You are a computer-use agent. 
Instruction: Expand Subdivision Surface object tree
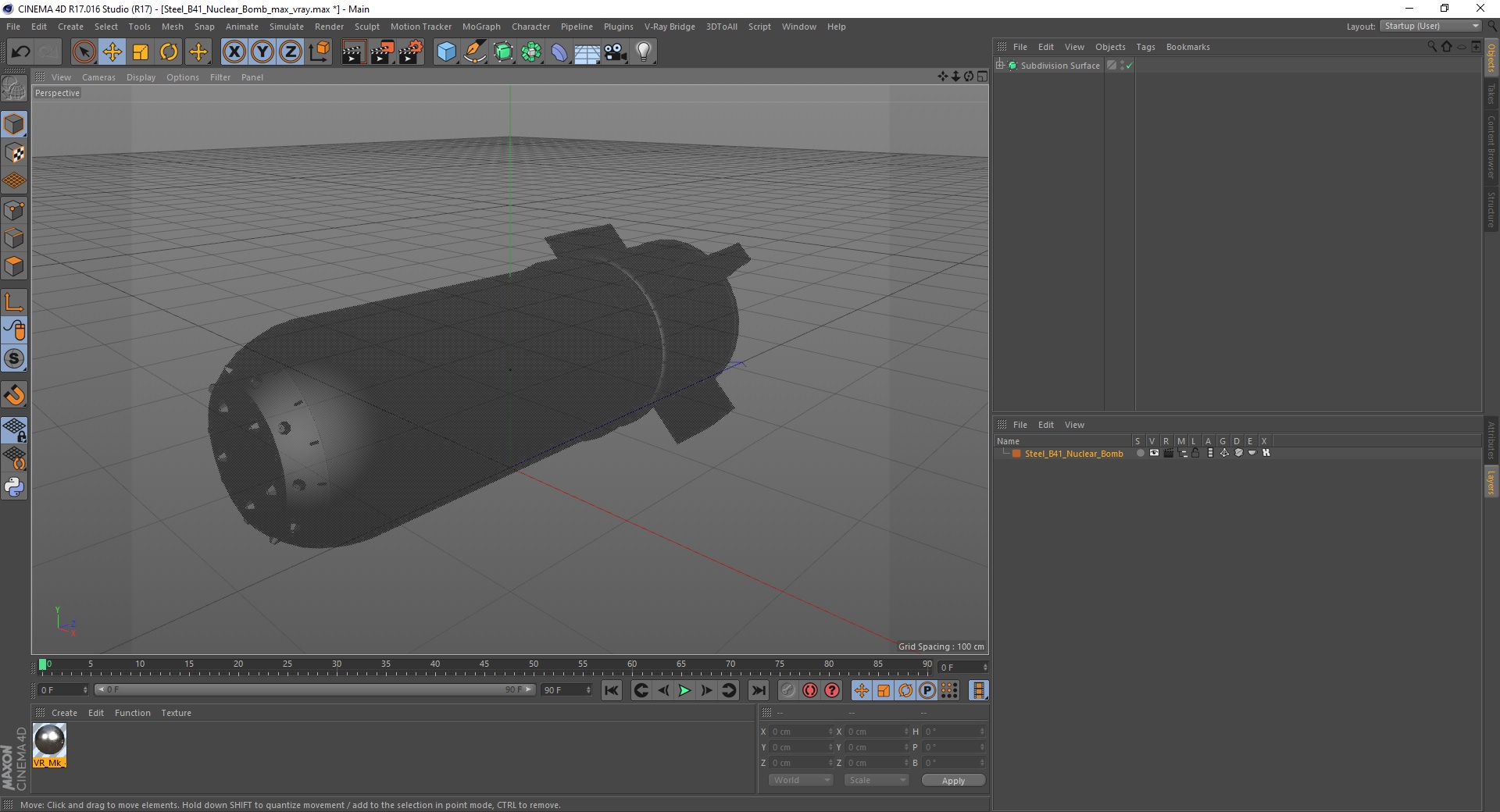click(x=1000, y=65)
